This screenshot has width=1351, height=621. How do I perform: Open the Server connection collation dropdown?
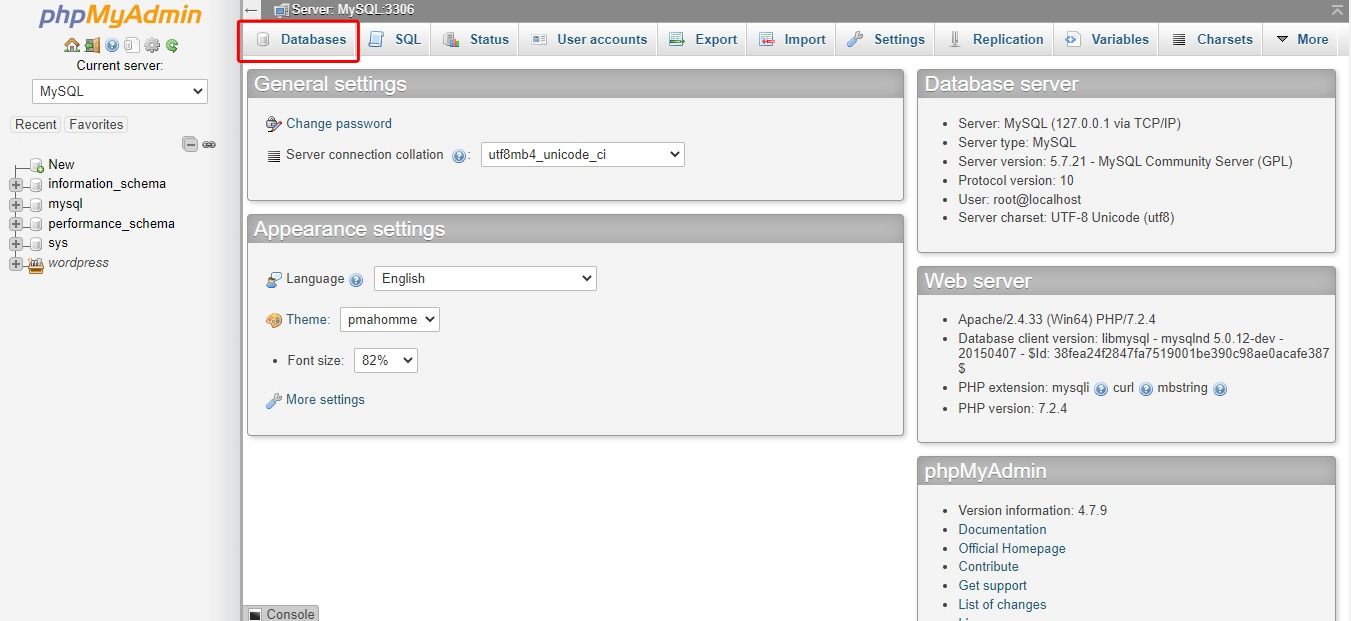coord(583,154)
